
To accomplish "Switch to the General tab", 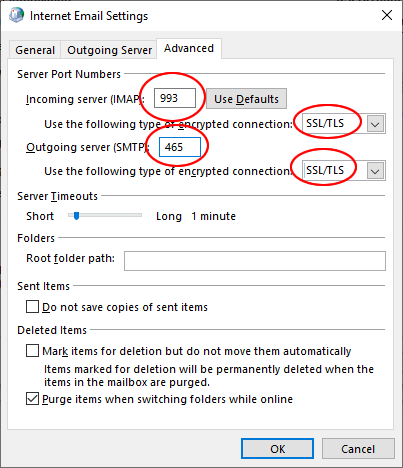I will pos(35,50).
